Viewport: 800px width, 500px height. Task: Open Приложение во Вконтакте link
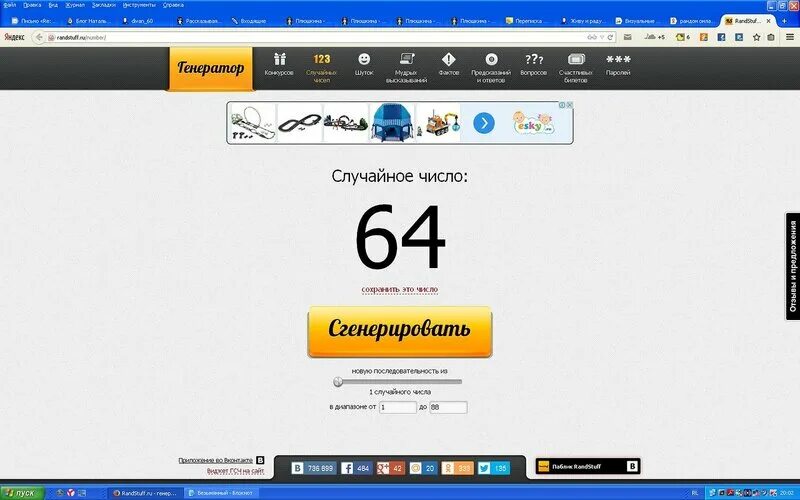pyautogui.click(x=215, y=460)
